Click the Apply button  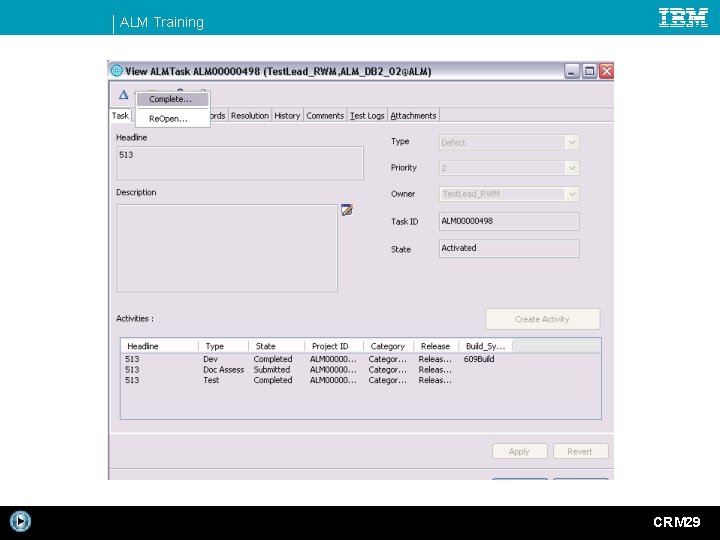519,451
